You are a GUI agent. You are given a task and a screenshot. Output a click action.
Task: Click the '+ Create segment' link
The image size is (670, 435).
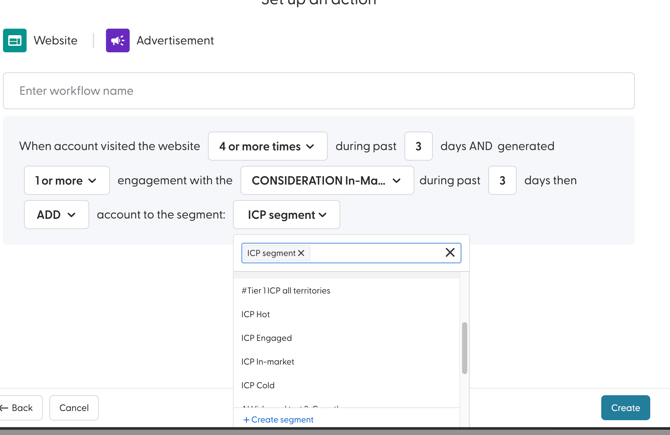pos(278,420)
